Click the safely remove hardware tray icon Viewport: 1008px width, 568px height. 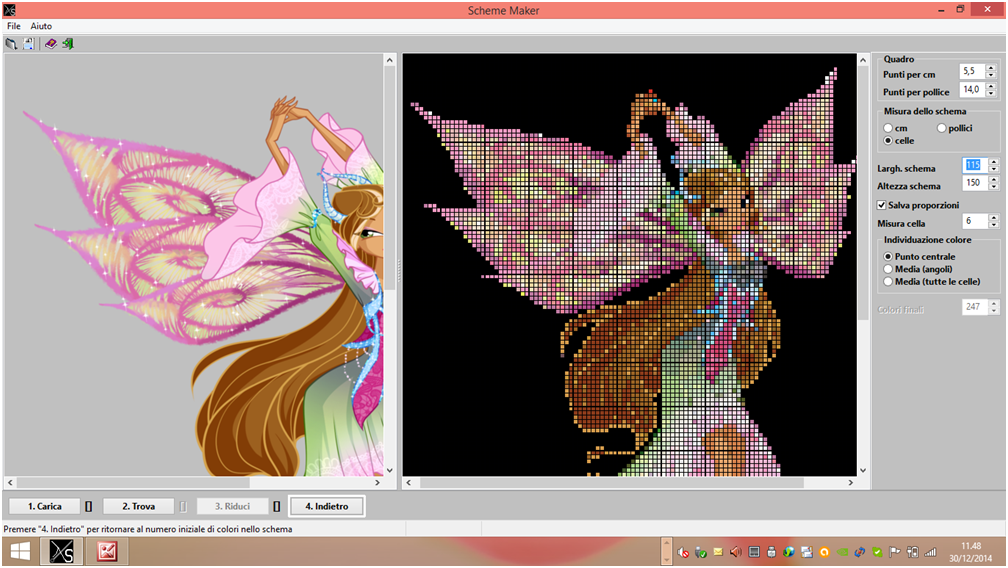701,552
